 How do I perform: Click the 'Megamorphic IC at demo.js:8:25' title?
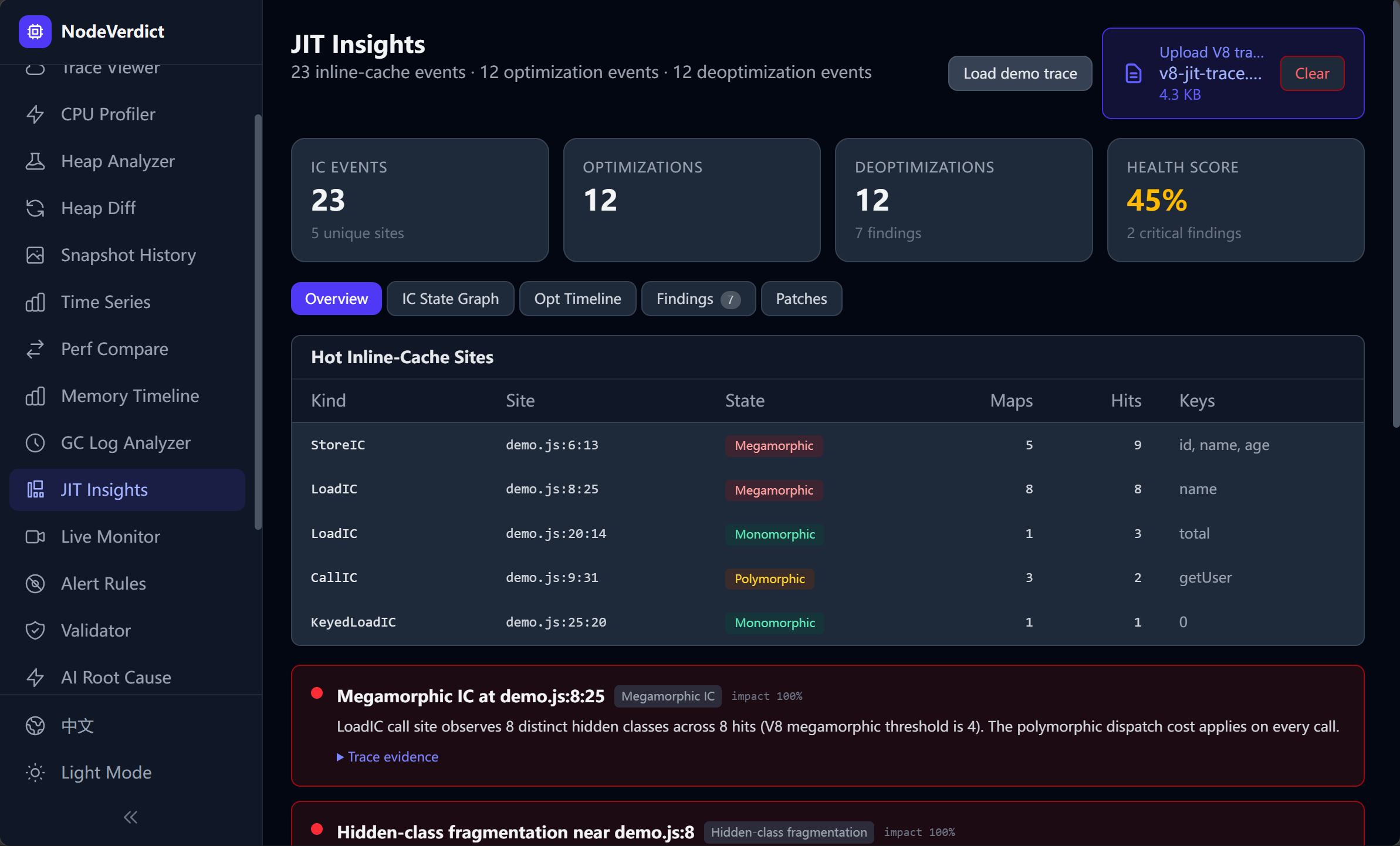click(x=471, y=696)
